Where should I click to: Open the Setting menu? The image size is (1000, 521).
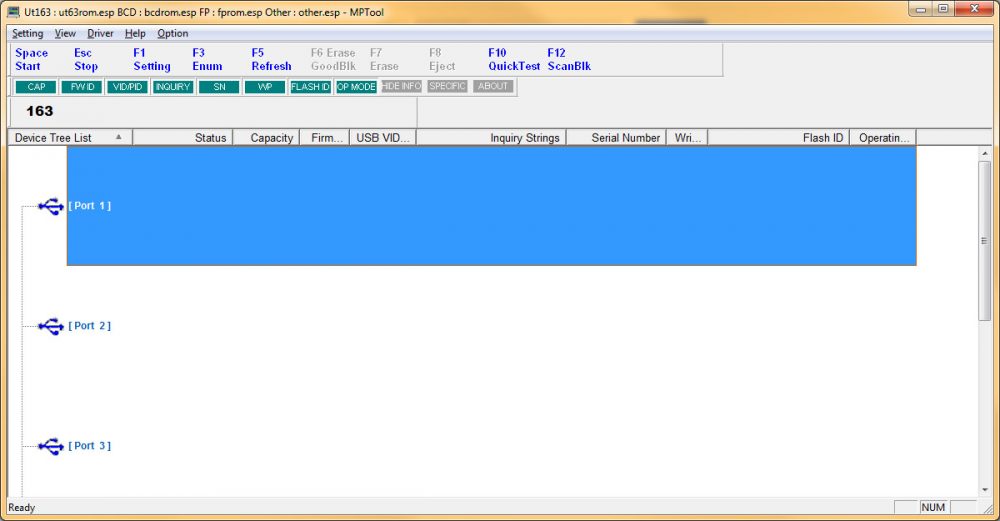tap(28, 33)
